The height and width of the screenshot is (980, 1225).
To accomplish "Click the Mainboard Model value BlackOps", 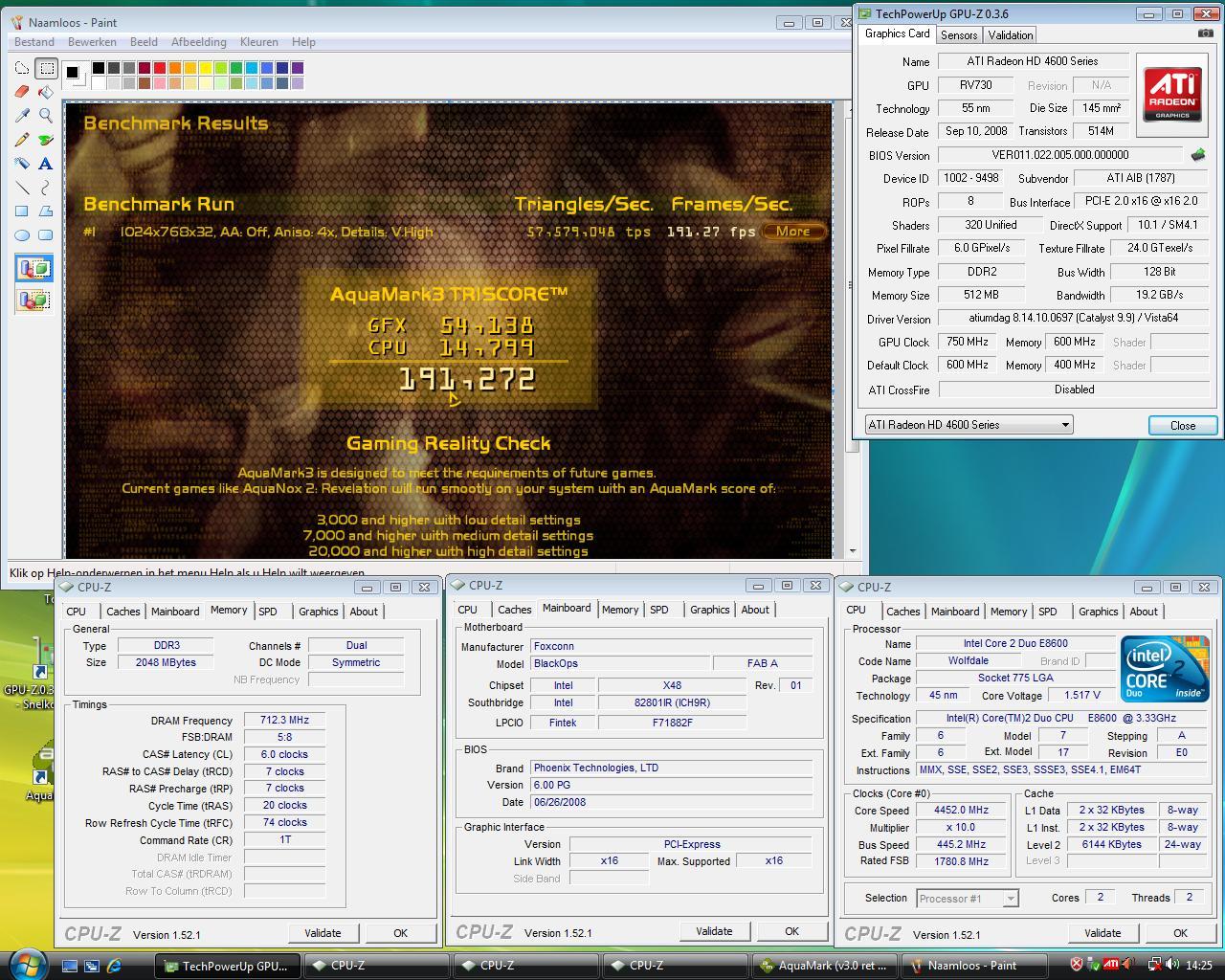I will click(x=621, y=663).
